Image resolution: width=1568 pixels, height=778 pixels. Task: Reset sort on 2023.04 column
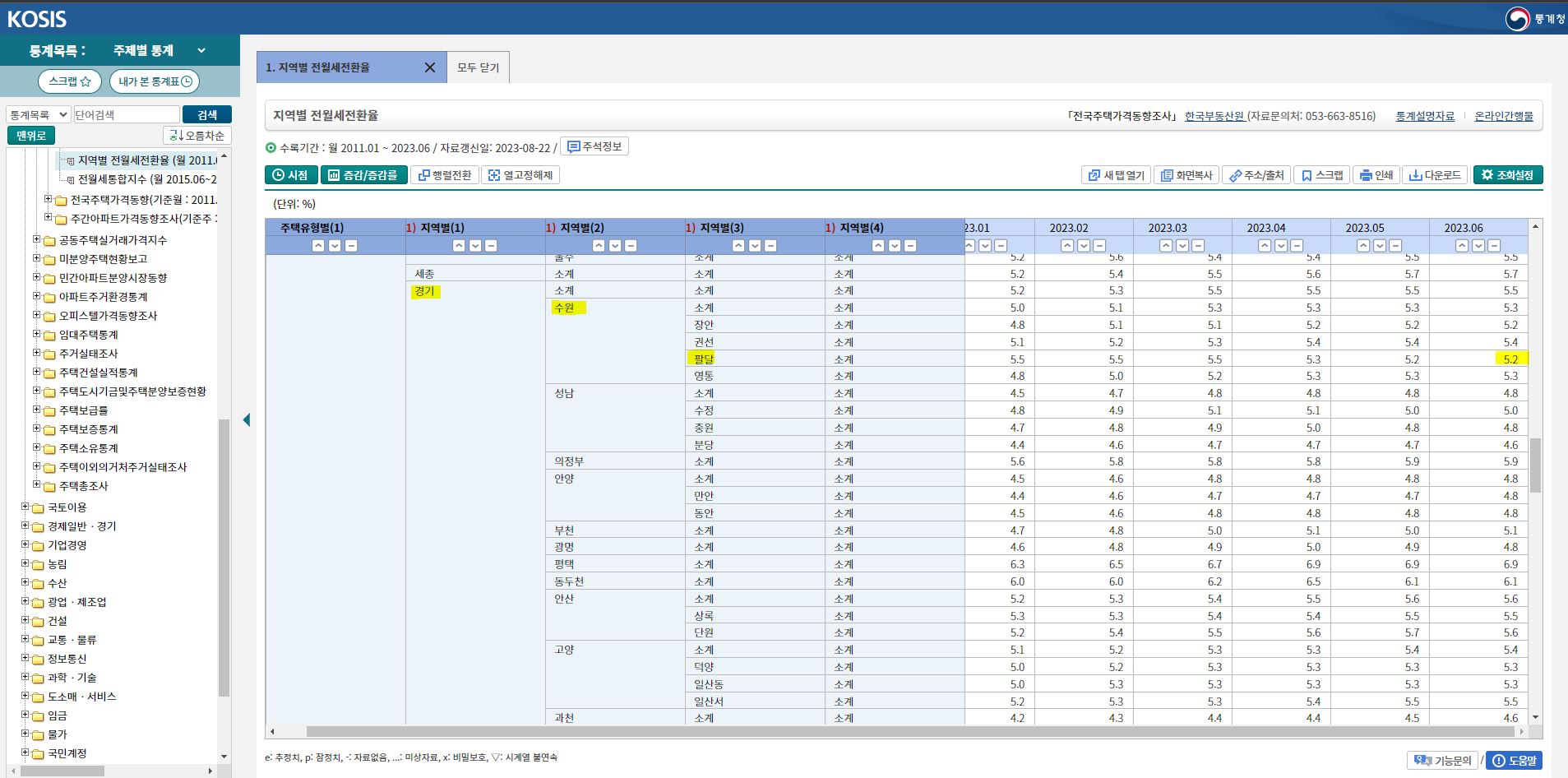coord(1297,245)
